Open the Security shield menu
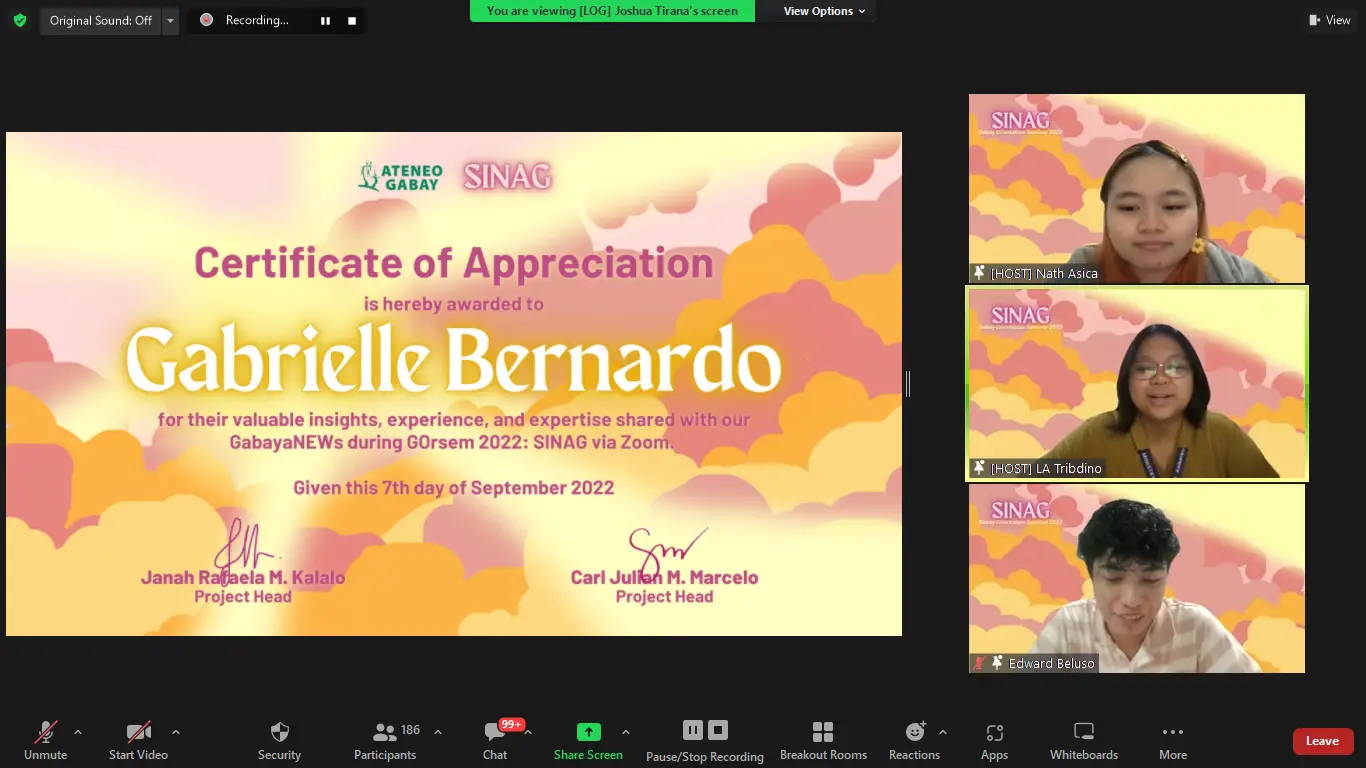 coord(279,741)
